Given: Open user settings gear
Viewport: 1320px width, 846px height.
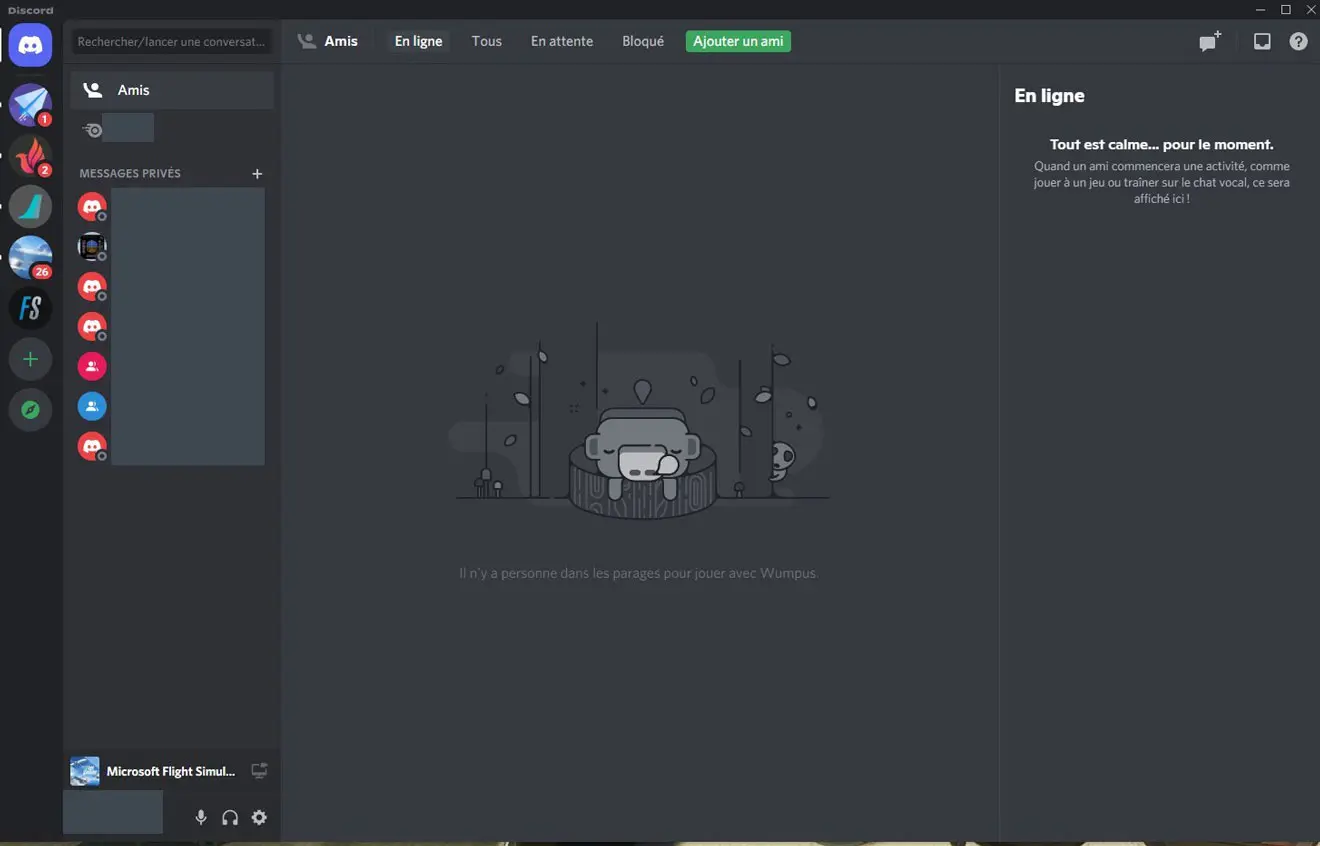Looking at the screenshot, I should pos(259,818).
